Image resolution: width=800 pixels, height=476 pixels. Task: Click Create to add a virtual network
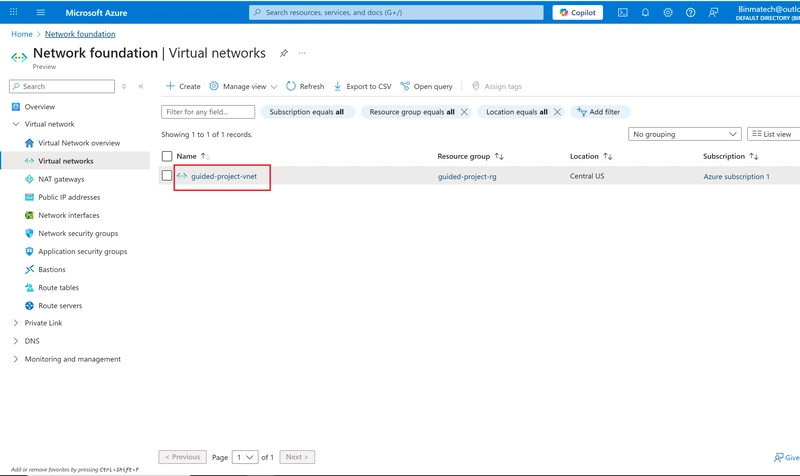(x=183, y=86)
